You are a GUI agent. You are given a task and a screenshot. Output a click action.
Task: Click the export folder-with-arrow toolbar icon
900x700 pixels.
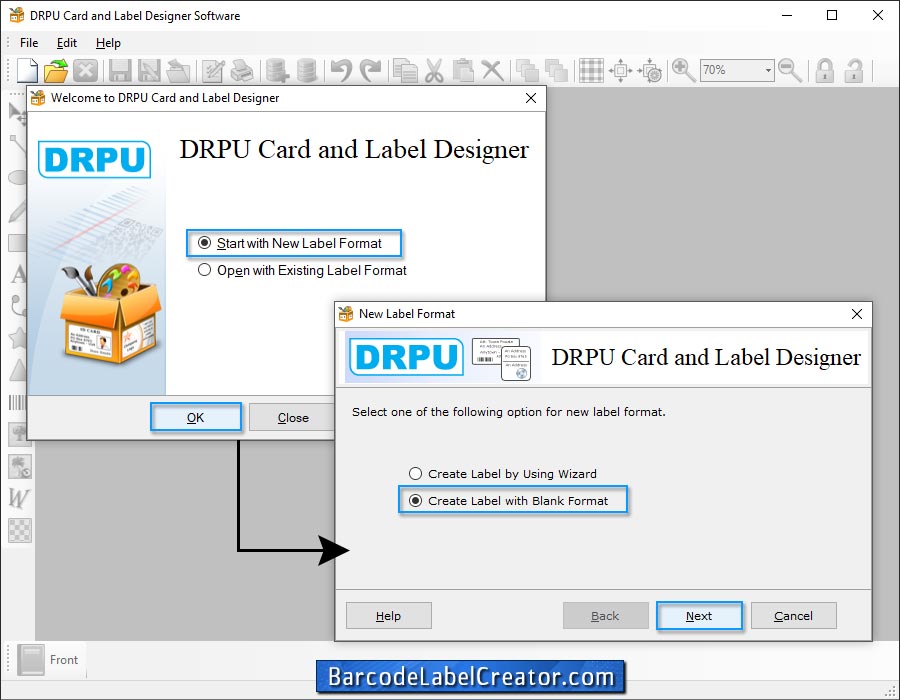178,71
